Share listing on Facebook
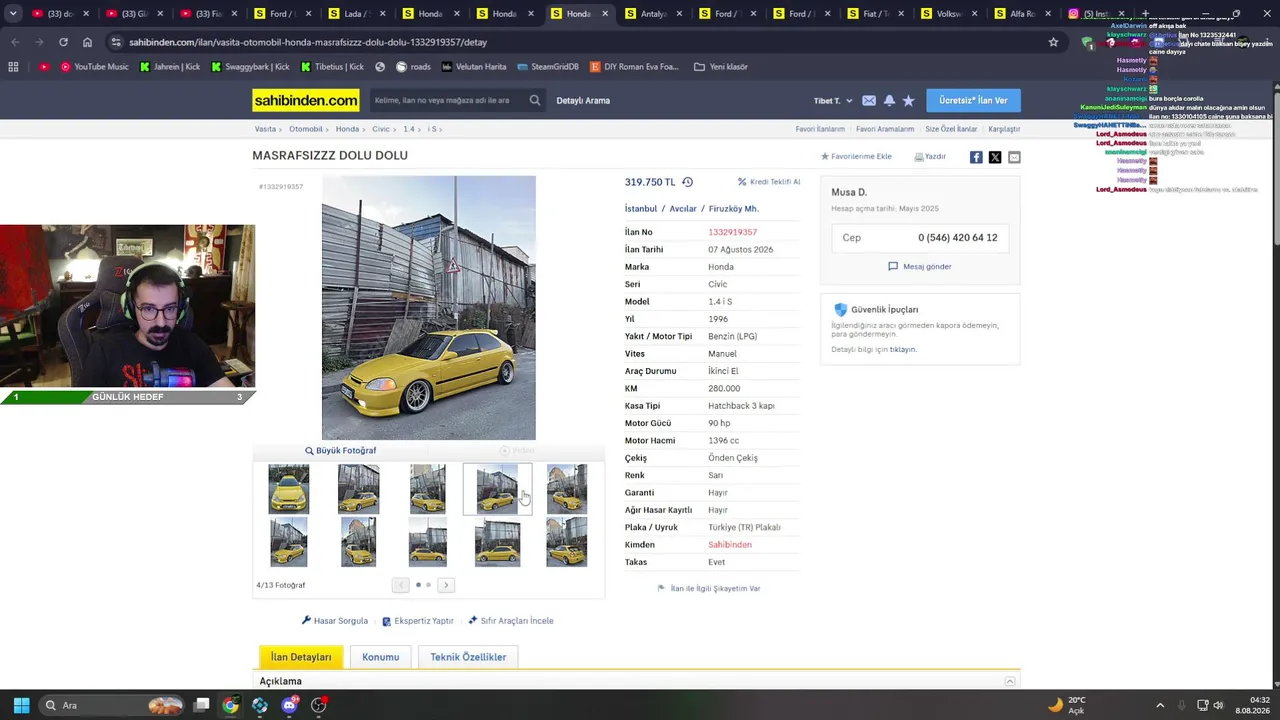Screen dimensions: 1280x720 976,157
